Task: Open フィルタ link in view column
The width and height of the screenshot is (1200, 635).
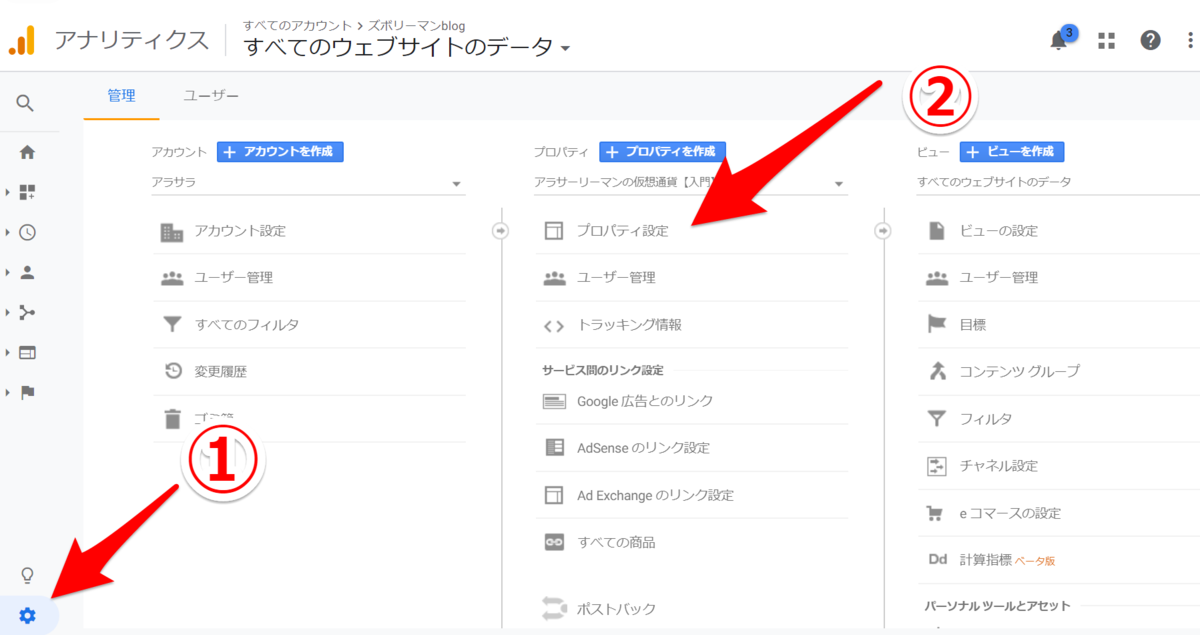Action: [986, 418]
